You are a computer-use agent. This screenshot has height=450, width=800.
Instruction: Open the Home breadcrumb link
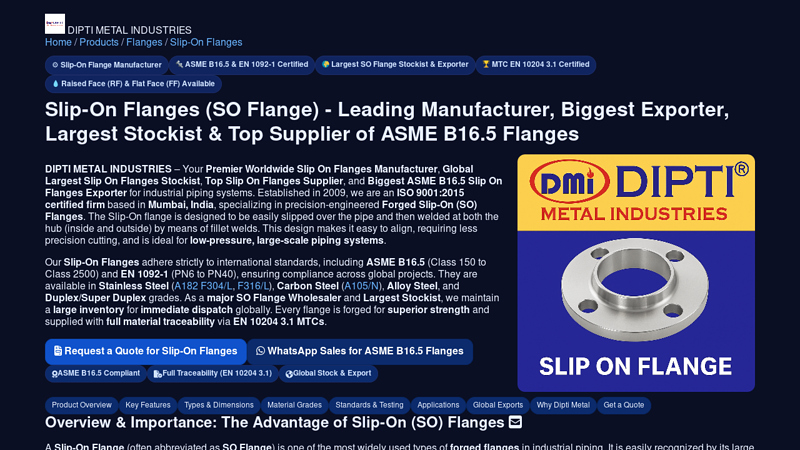pyautogui.click(x=58, y=42)
